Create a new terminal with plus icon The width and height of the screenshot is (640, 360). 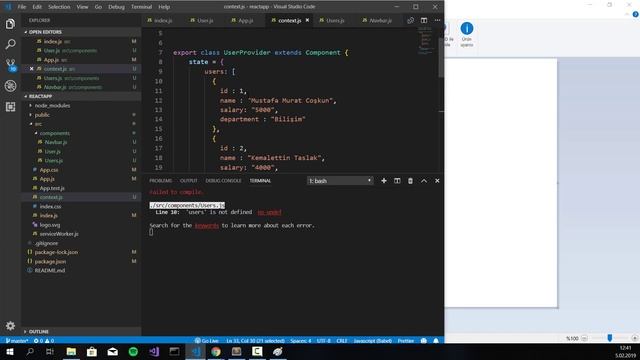click(x=384, y=180)
